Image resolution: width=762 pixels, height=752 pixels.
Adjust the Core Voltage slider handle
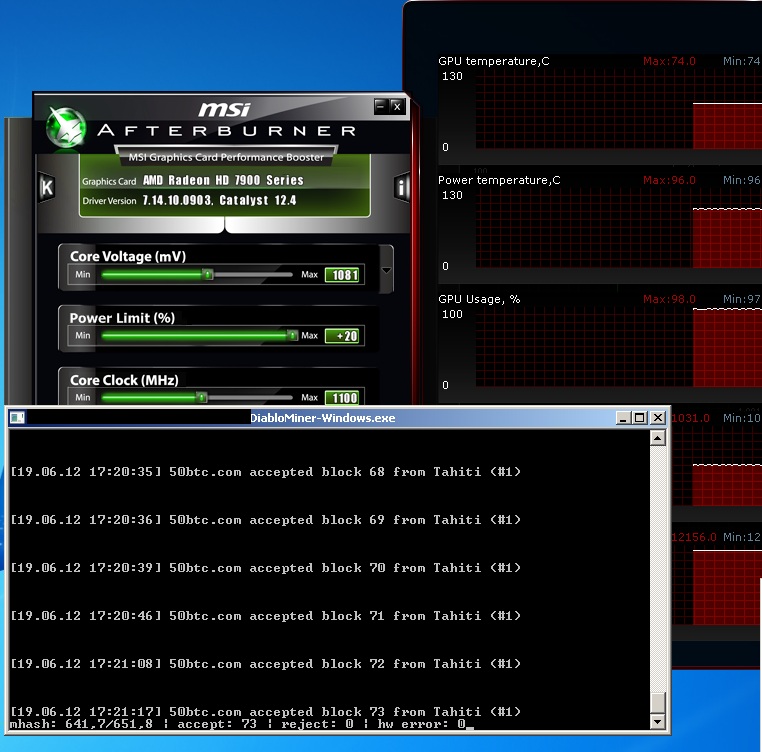[208, 275]
